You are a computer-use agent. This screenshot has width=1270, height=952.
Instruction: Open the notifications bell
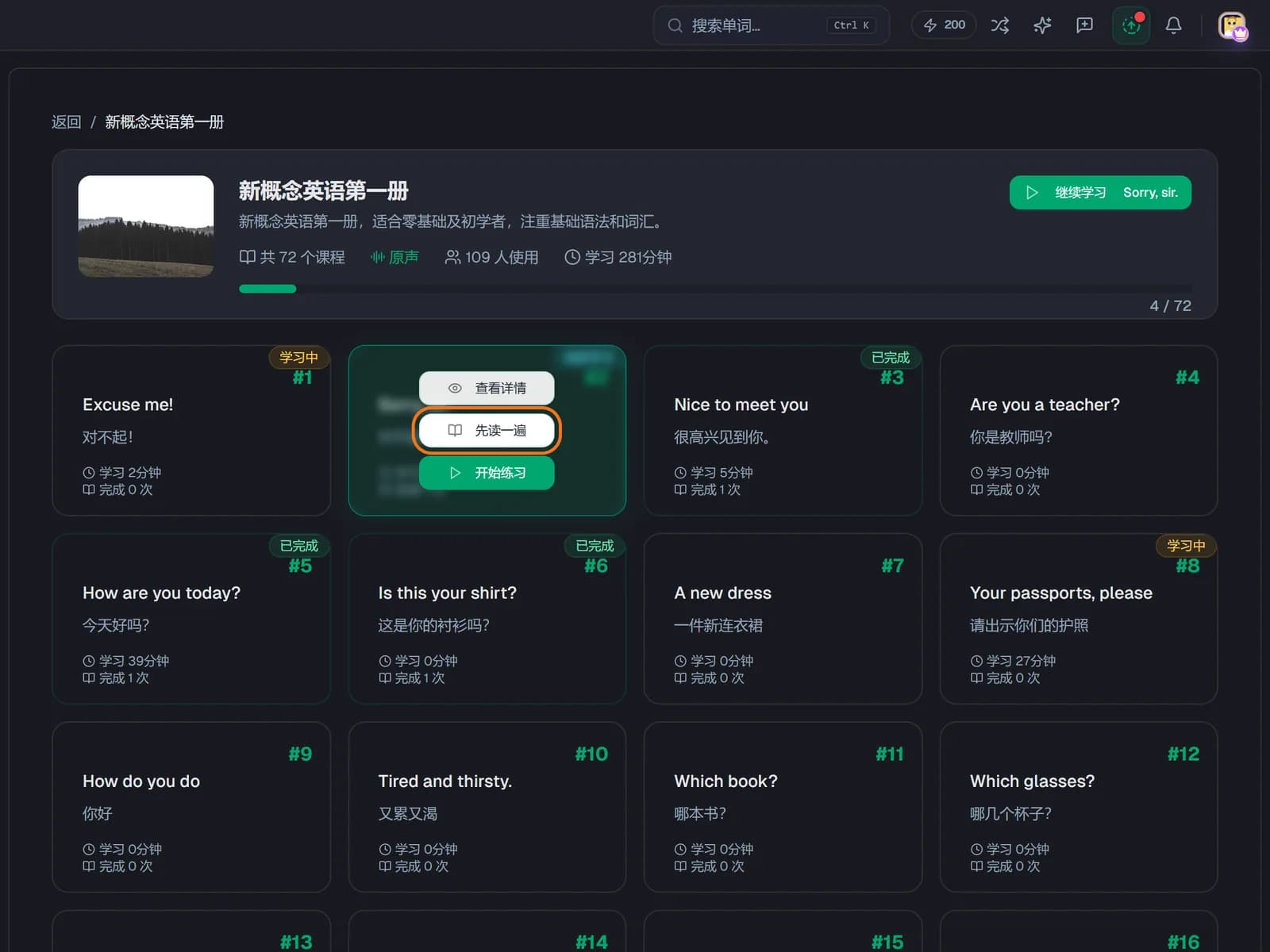(x=1173, y=25)
